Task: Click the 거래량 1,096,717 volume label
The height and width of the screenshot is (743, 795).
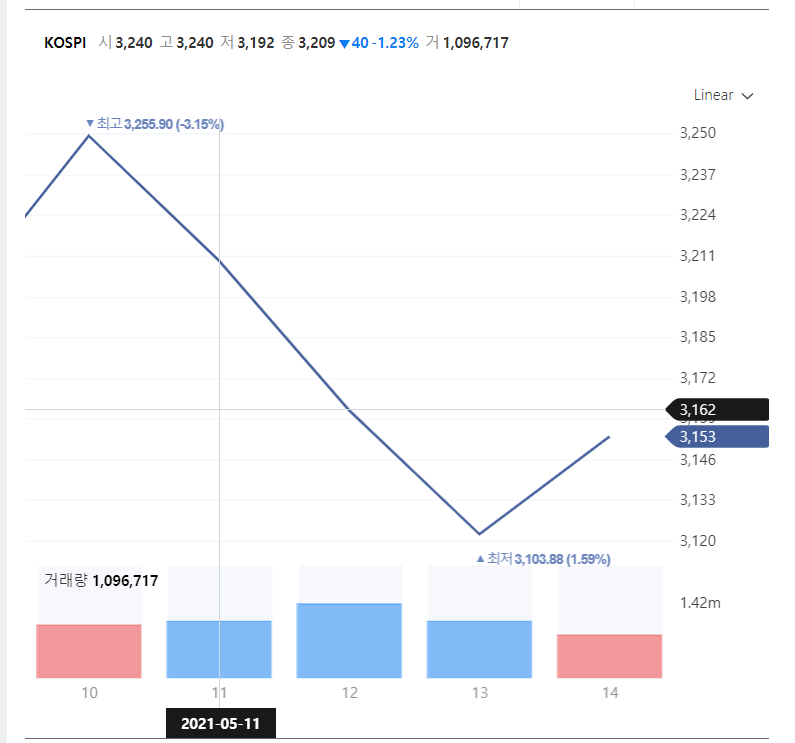Action: click(101, 580)
